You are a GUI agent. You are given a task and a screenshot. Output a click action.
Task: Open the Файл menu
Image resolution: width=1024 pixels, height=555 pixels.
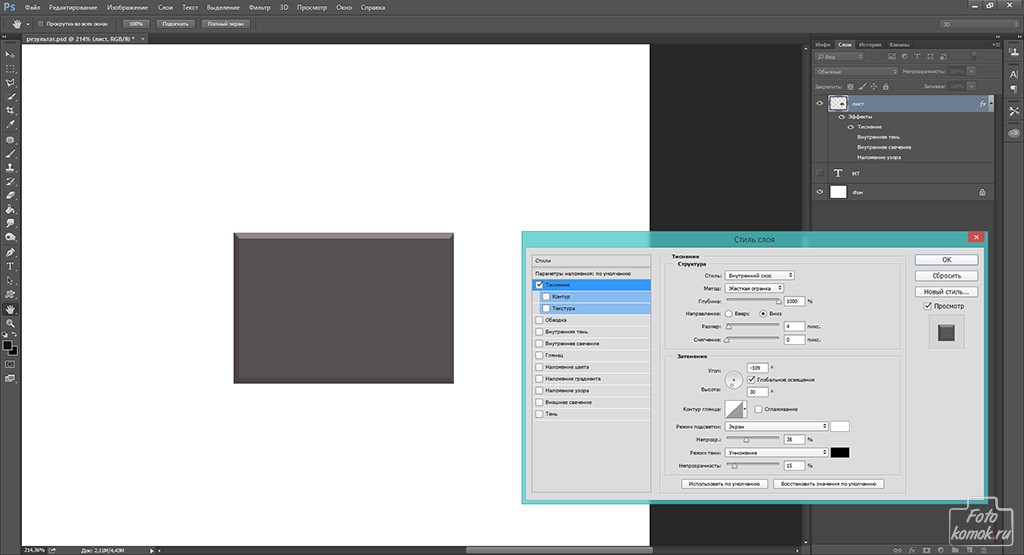(x=32, y=7)
